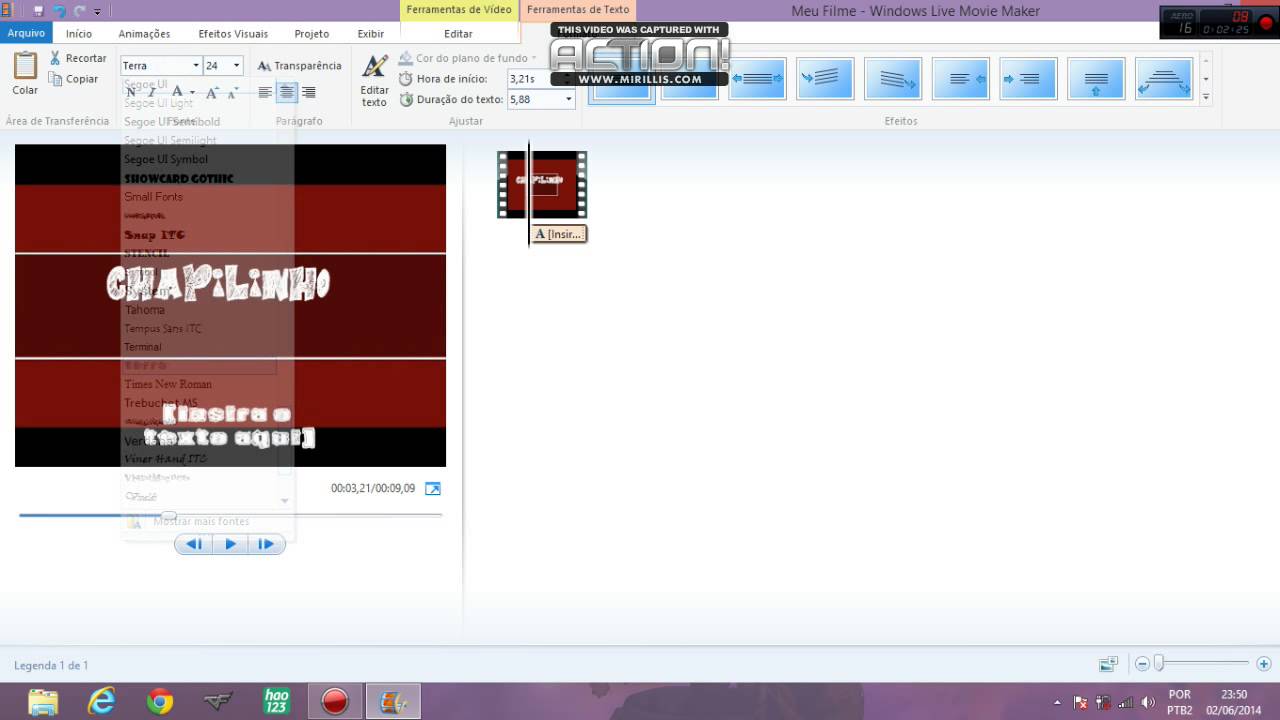
Task: Switch to the Projeto tab
Action: [312, 33]
